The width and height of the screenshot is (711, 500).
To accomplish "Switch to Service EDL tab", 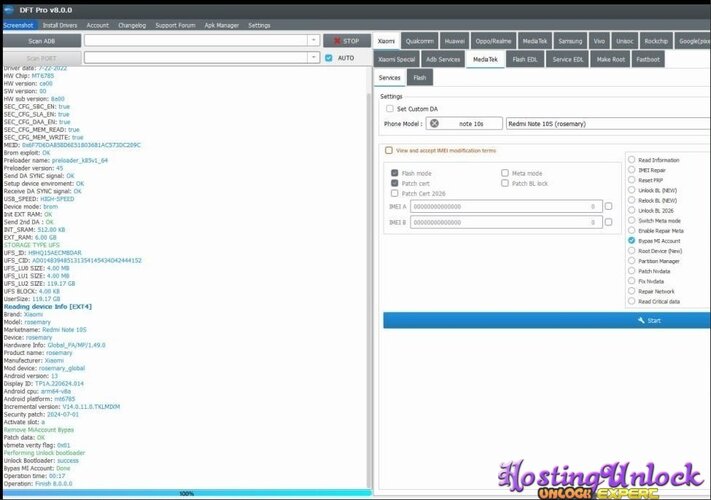I will tap(568, 59).
